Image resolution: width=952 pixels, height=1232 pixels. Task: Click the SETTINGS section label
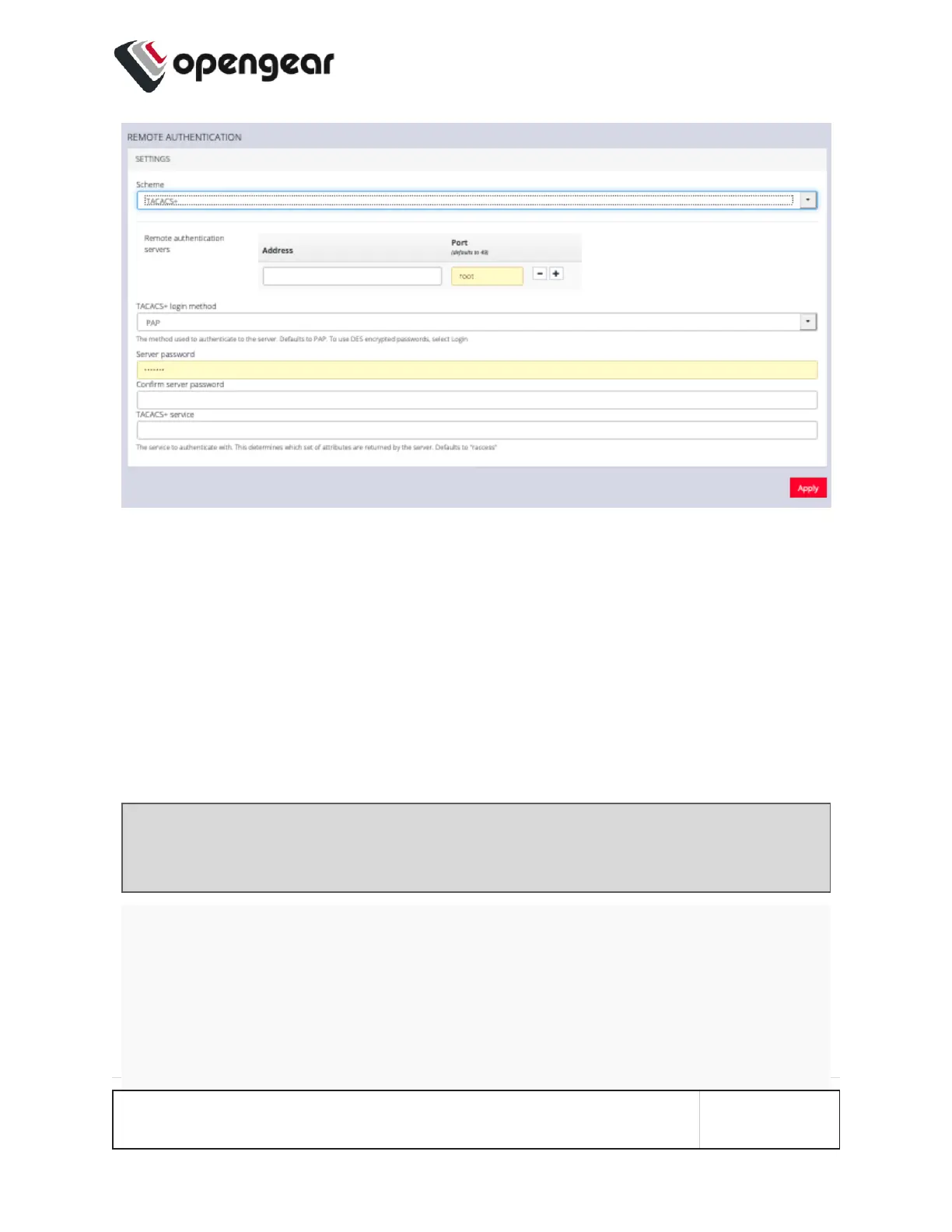click(x=152, y=159)
